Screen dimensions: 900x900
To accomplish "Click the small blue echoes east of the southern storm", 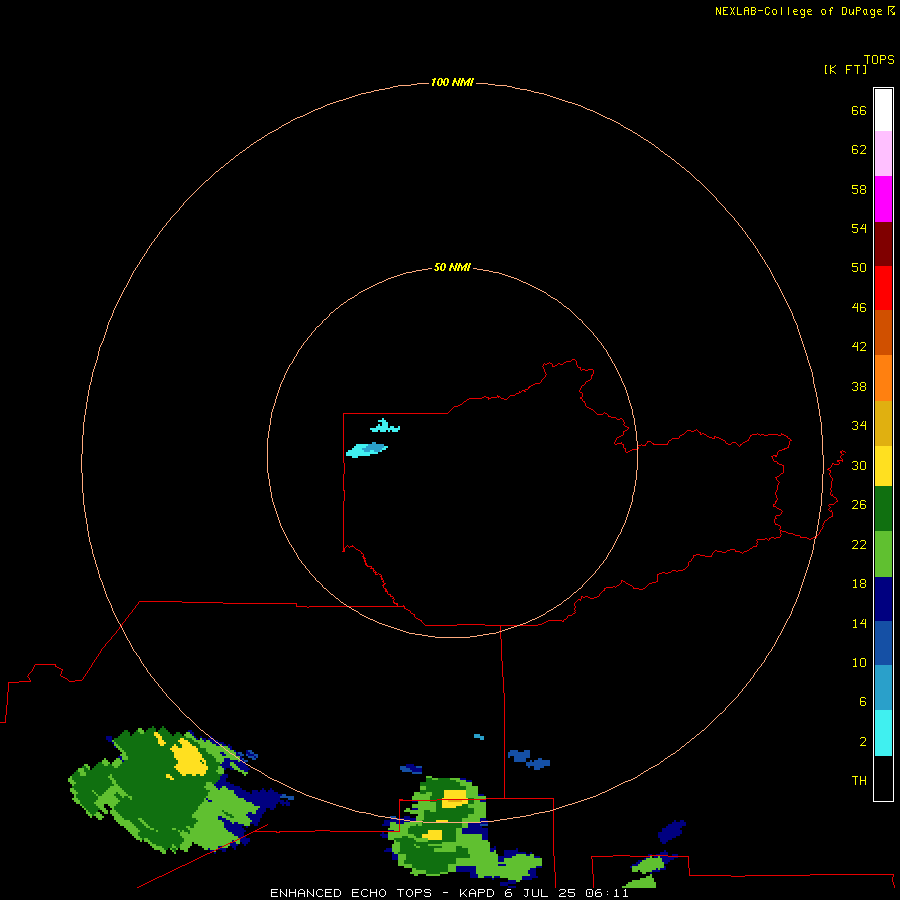I will [x=529, y=759].
